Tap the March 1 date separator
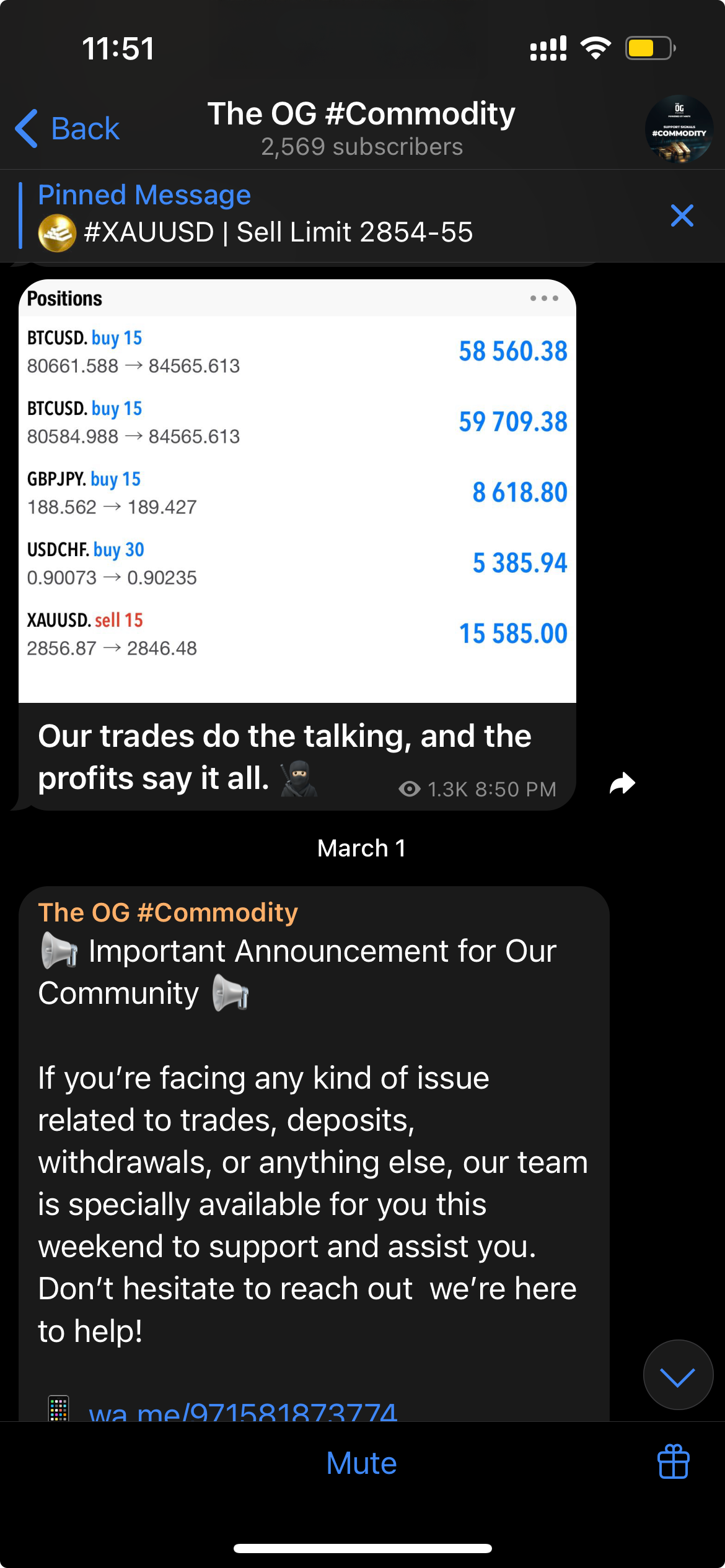725x1568 pixels. tap(362, 848)
